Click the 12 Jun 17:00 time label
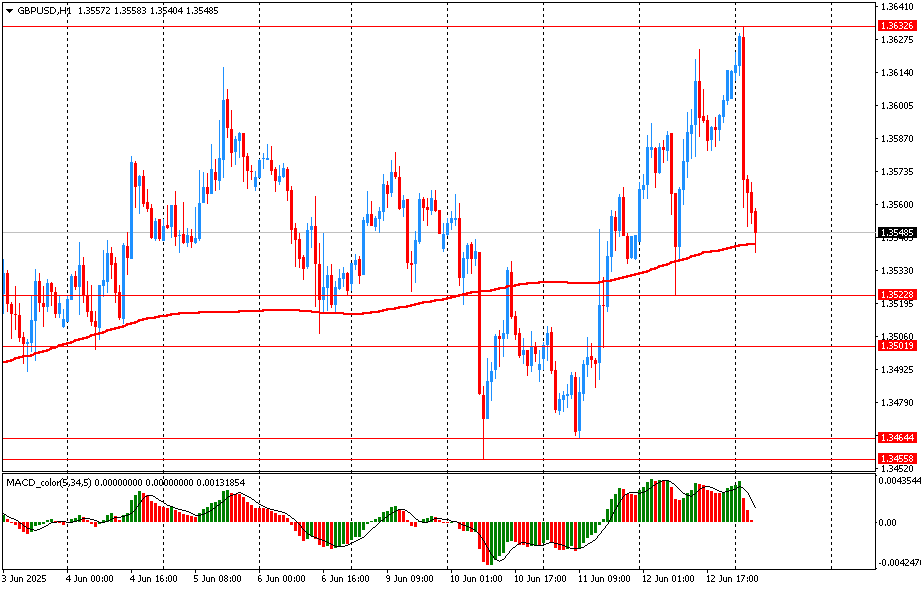Viewport: 921px width, 590px height. [x=730, y=579]
